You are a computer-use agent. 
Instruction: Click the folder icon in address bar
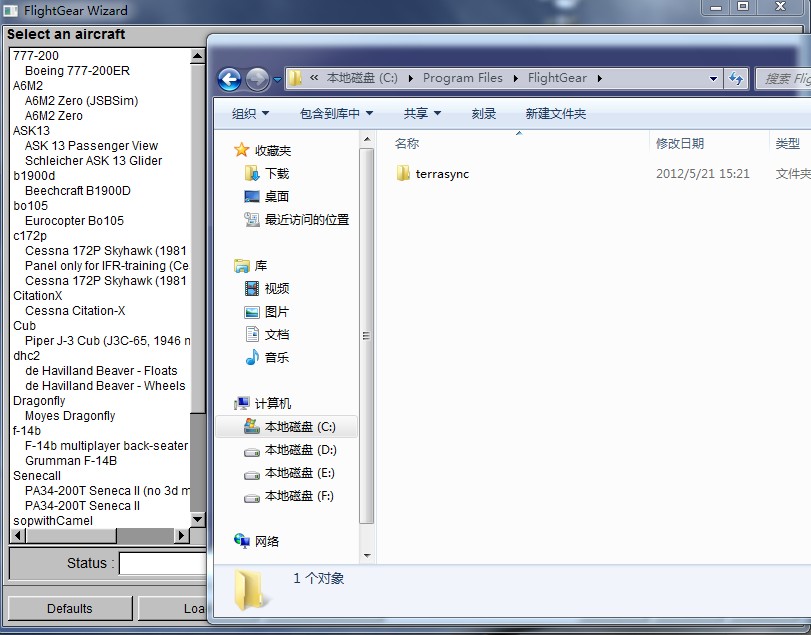[295, 78]
